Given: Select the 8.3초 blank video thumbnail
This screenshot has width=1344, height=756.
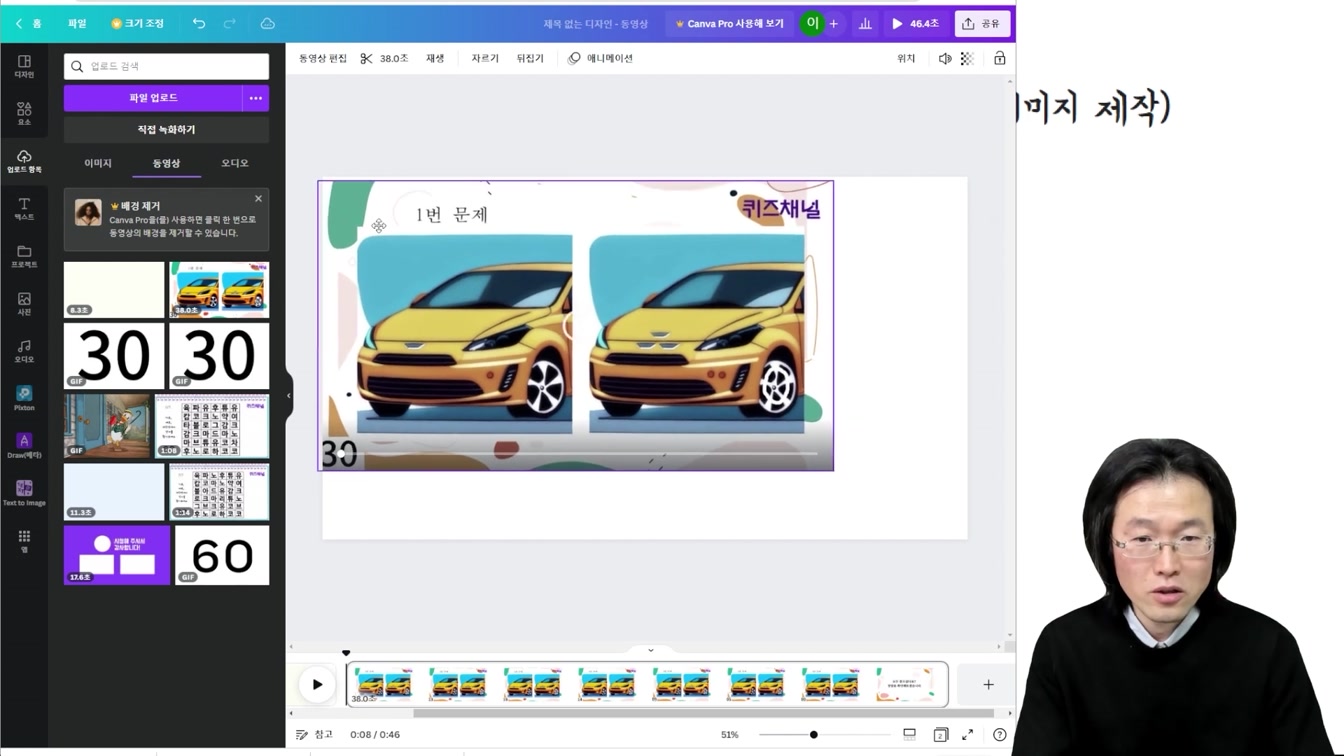Looking at the screenshot, I should tap(114, 290).
